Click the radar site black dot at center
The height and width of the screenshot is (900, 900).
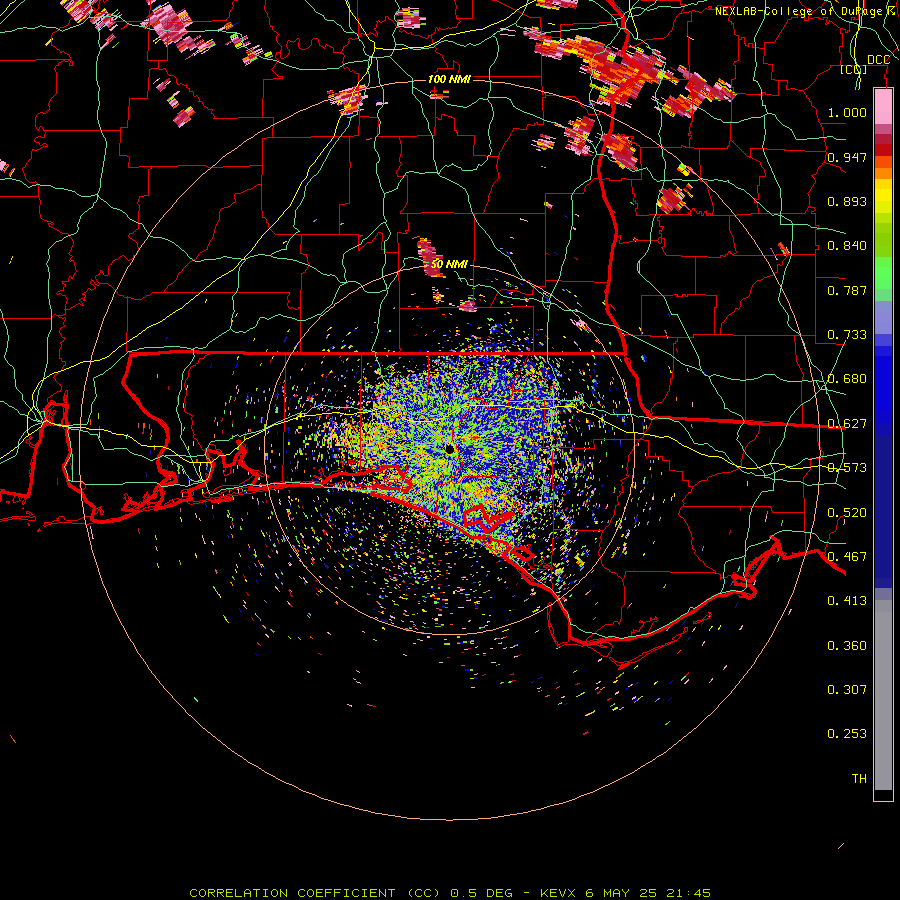click(450, 449)
